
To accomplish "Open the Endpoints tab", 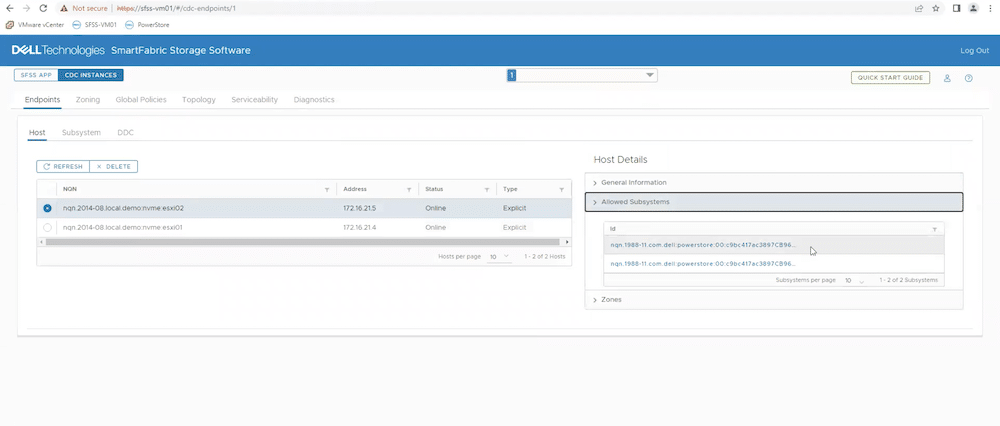I will click(x=43, y=99).
